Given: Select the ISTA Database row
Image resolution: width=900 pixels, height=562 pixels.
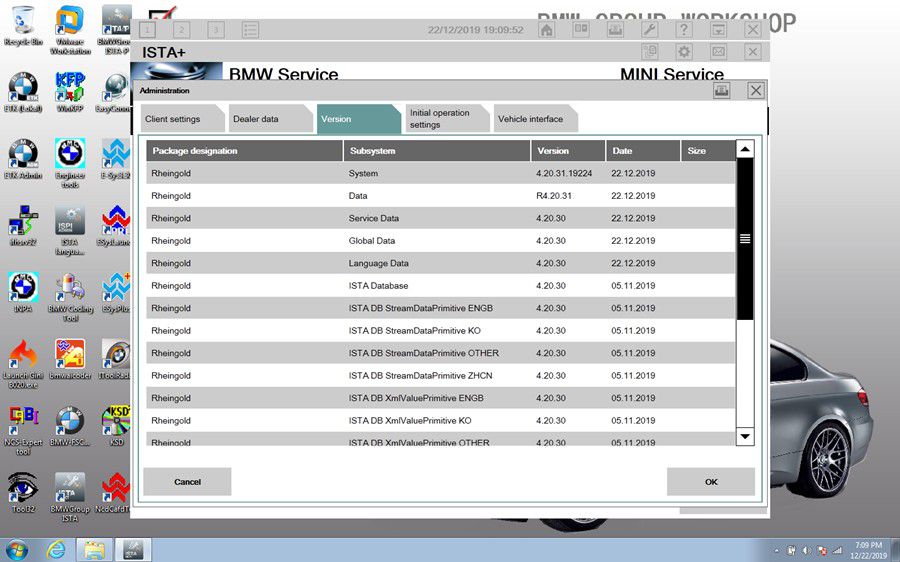Looking at the screenshot, I should (x=440, y=285).
